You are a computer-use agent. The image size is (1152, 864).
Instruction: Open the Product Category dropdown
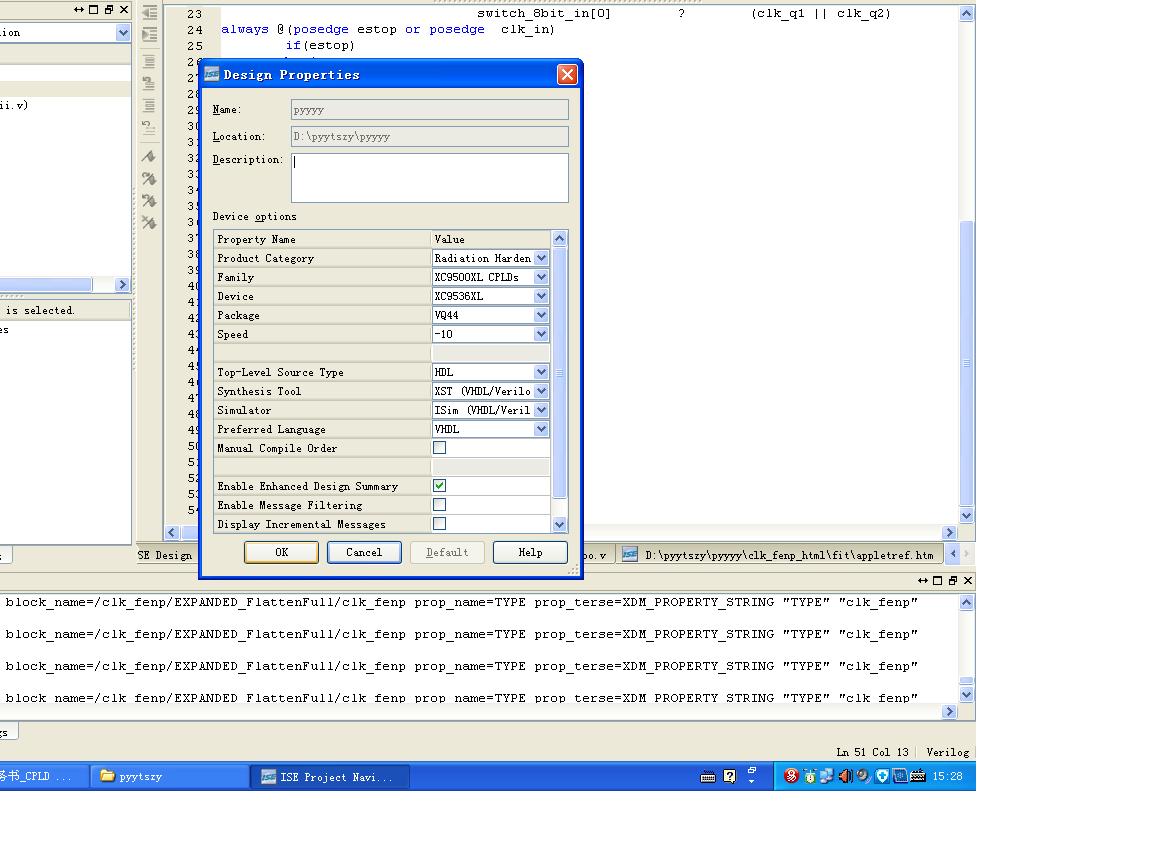[541, 258]
